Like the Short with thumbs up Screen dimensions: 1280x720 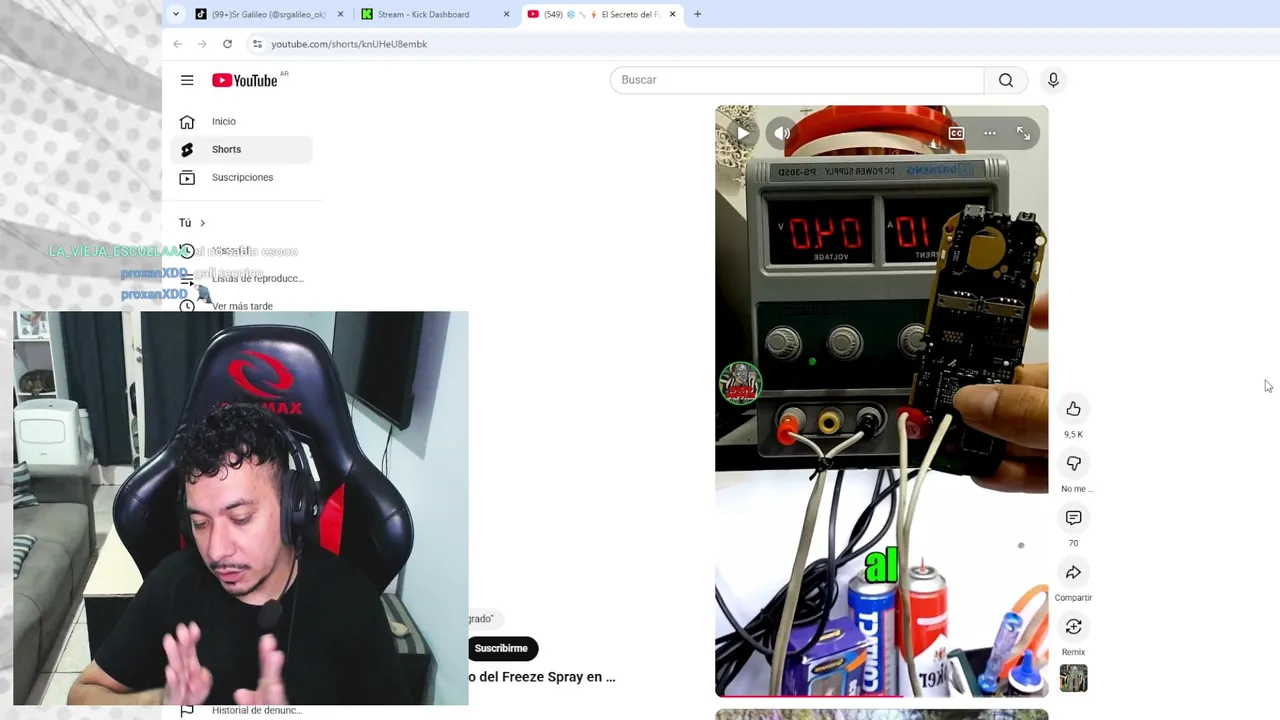pos(1073,408)
